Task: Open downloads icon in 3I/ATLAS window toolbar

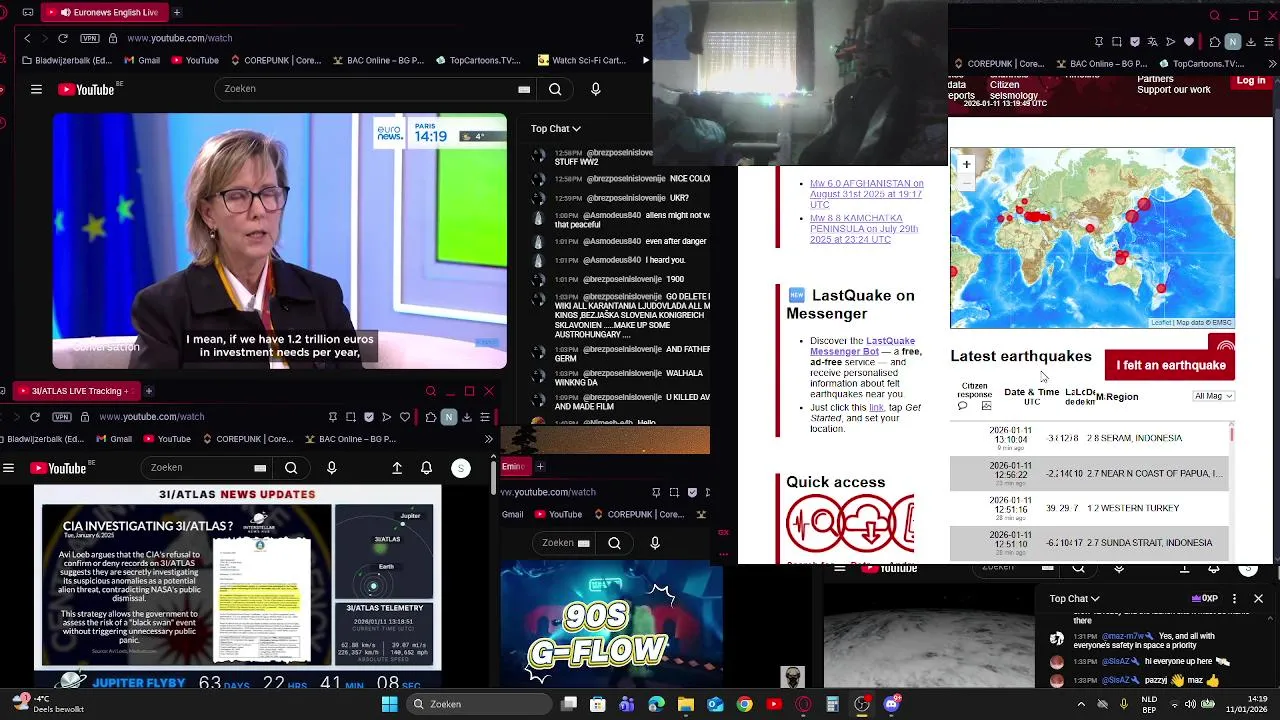Action: pos(467,417)
